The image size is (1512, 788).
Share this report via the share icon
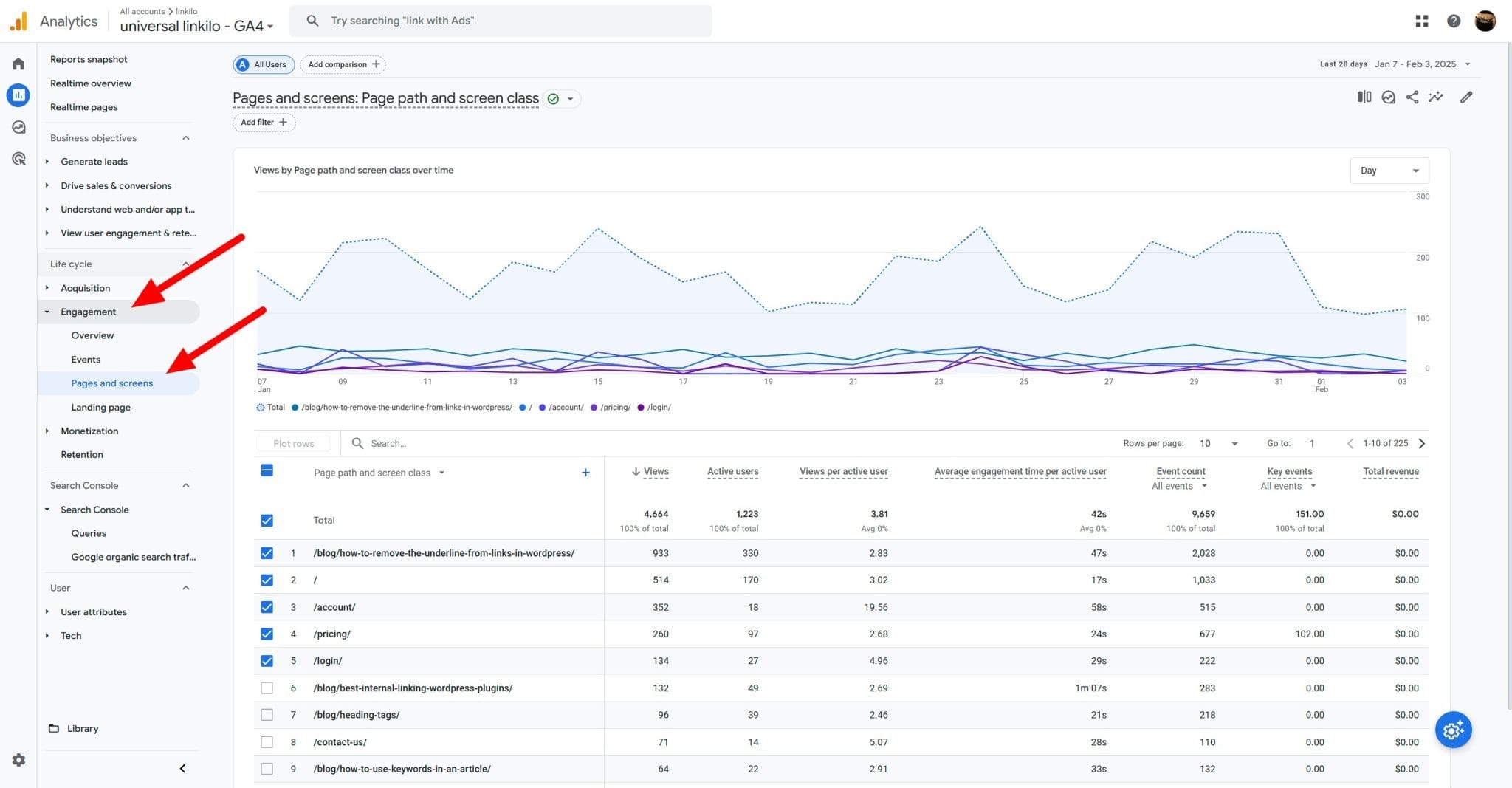click(x=1412, y=97)
